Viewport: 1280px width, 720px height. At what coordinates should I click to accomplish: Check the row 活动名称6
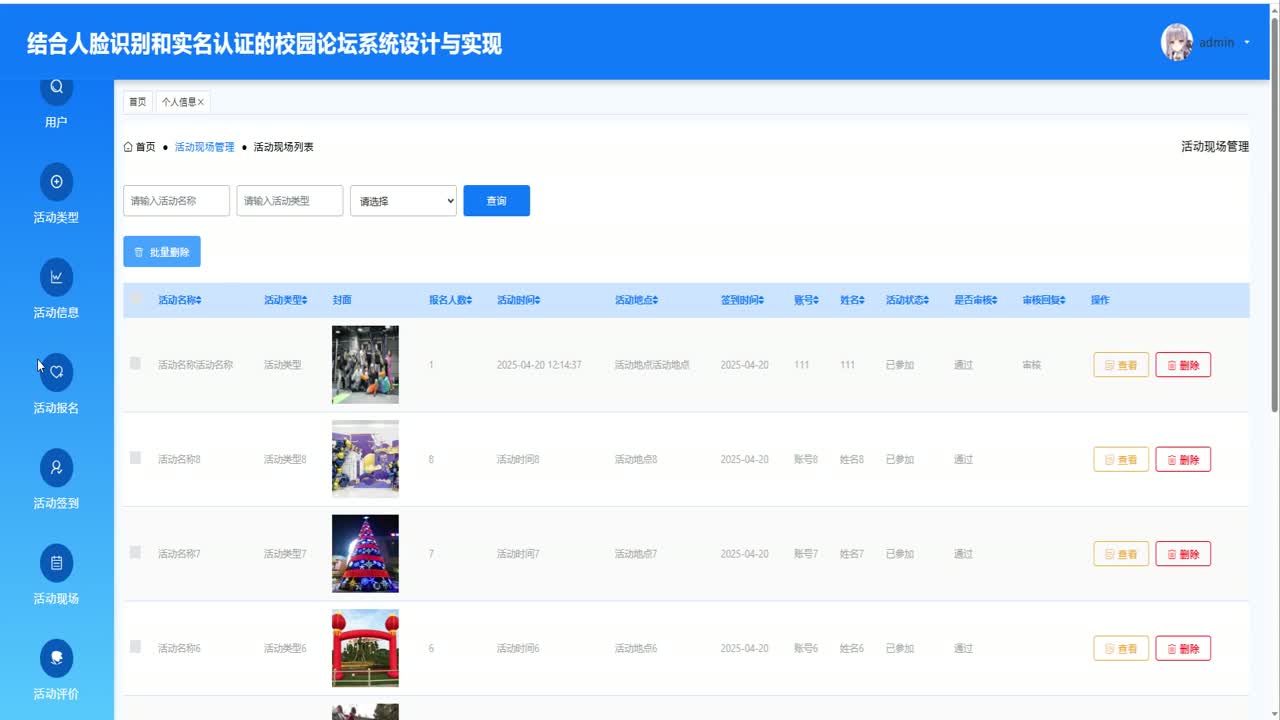point(135,647)
